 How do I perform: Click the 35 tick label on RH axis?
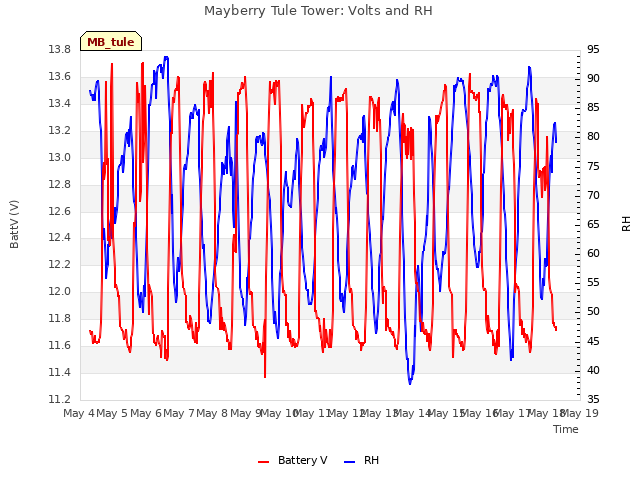[593, 399]
